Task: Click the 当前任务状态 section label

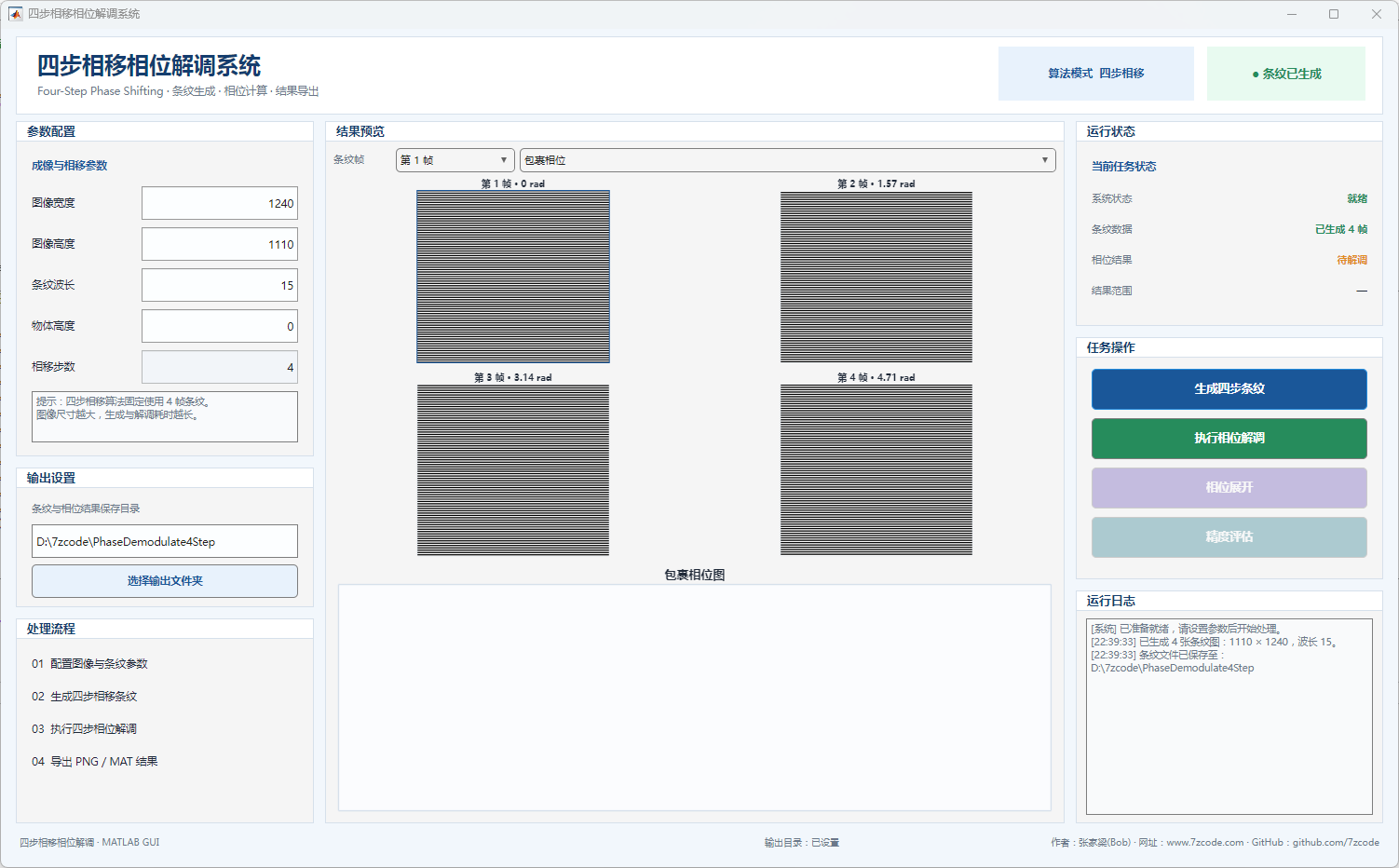Action: coord(1124,167)
